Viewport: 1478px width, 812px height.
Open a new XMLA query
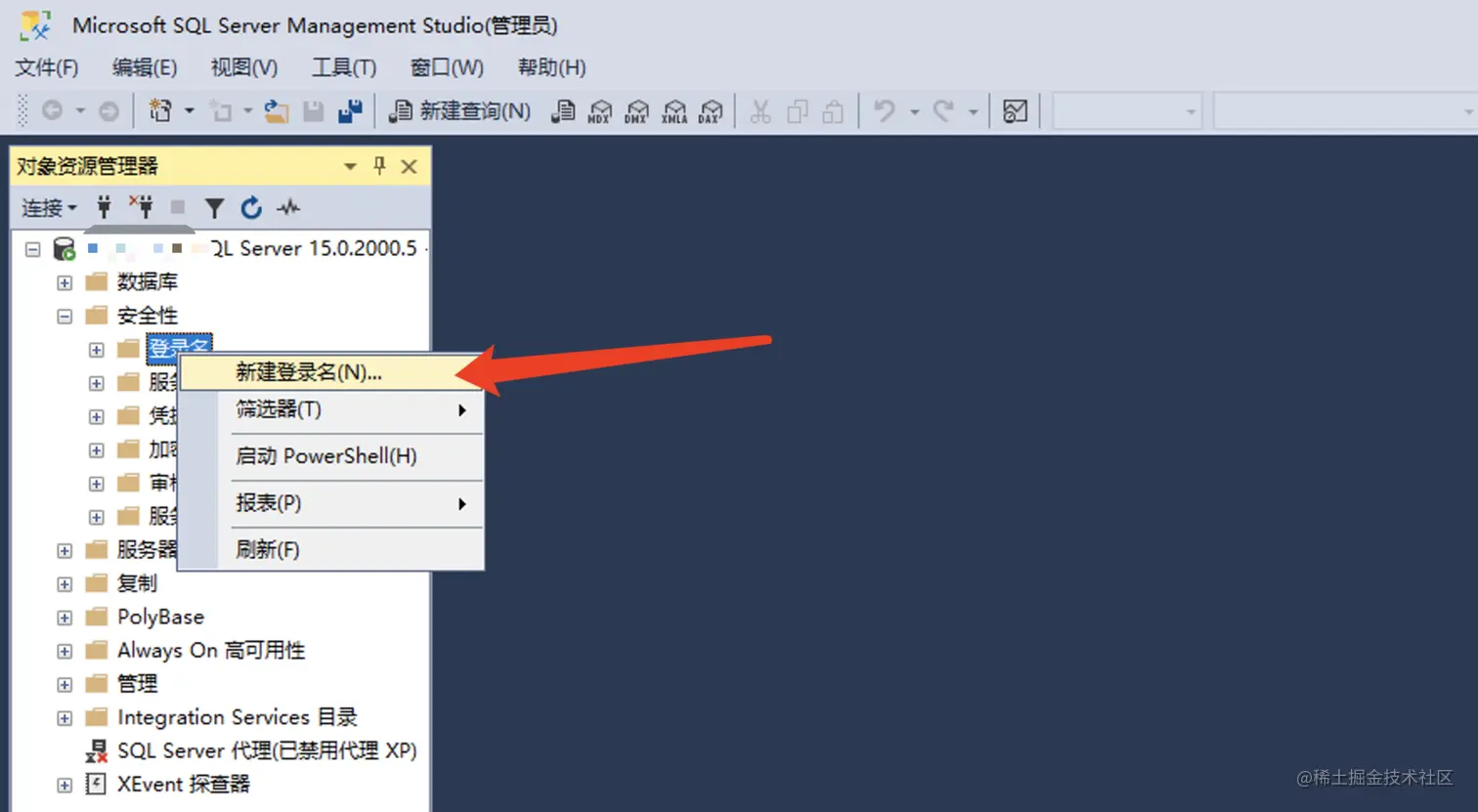(674, 111)
